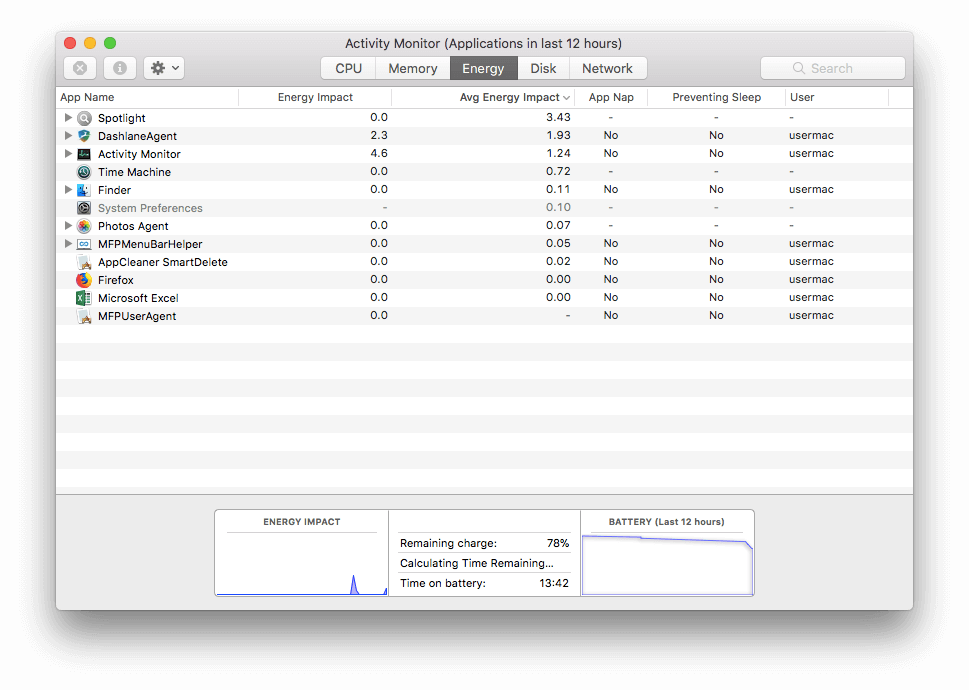Sort by the Energy Impact column header
This screenshot has height=690, width=969.
315,97
